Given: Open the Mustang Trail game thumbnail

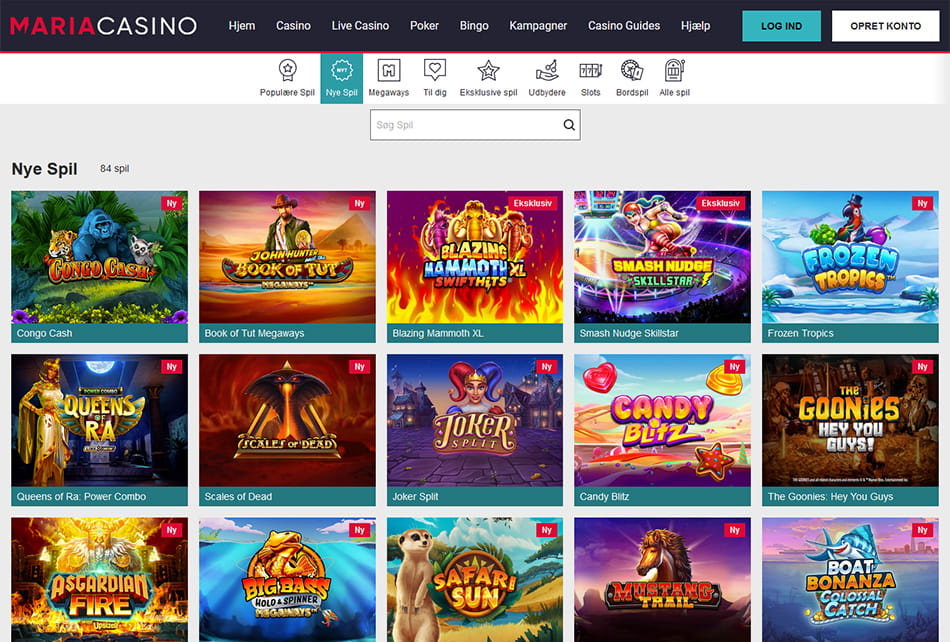Looking at the screenshot, I should (662, 580).
